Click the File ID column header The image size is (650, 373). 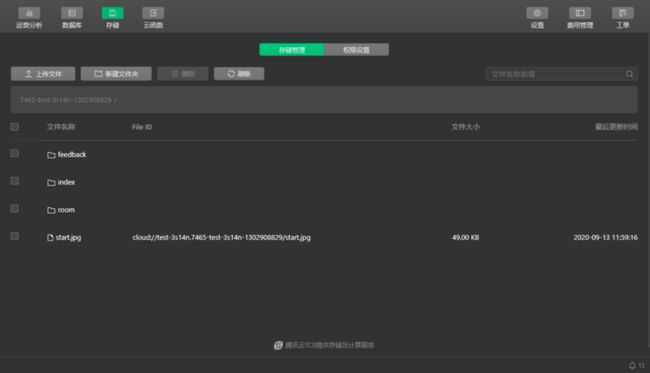point(142,127)
